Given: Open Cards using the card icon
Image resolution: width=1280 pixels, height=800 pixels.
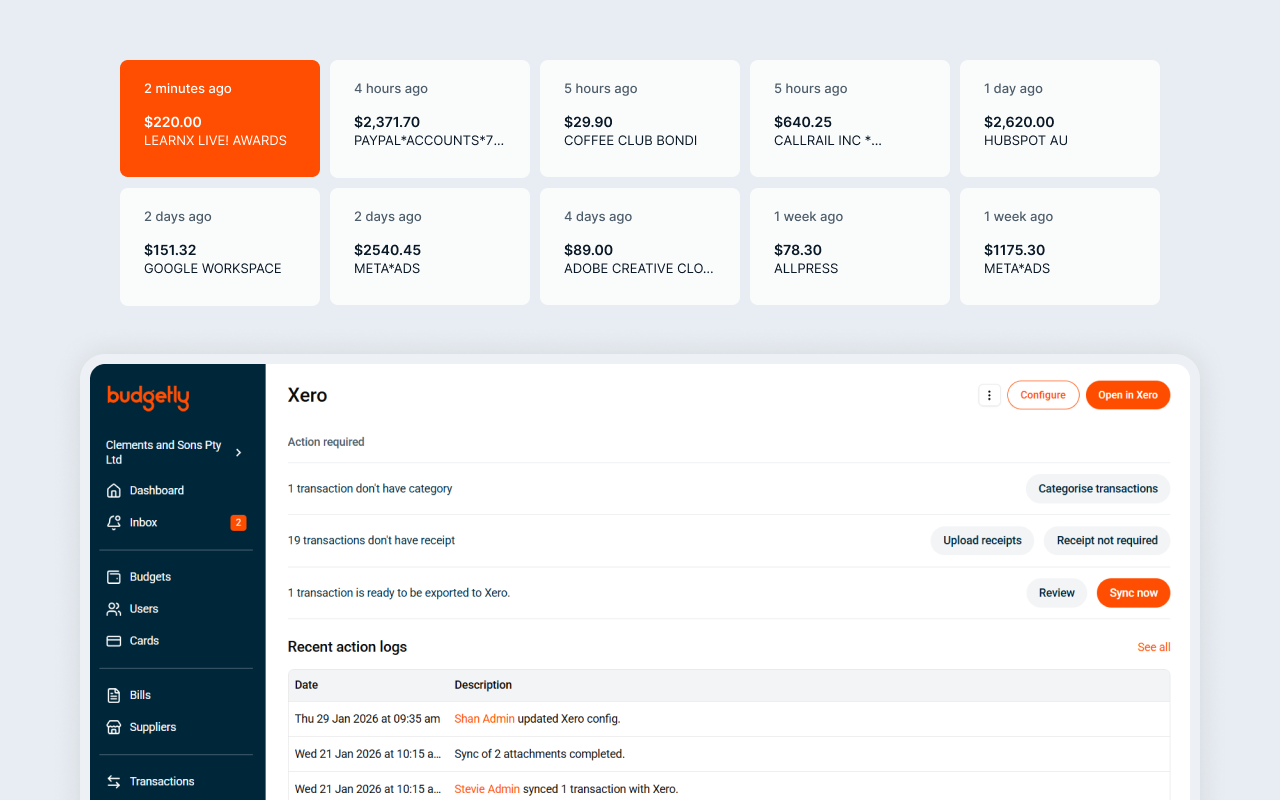Looking at the screenshot, I should point(113,640).
